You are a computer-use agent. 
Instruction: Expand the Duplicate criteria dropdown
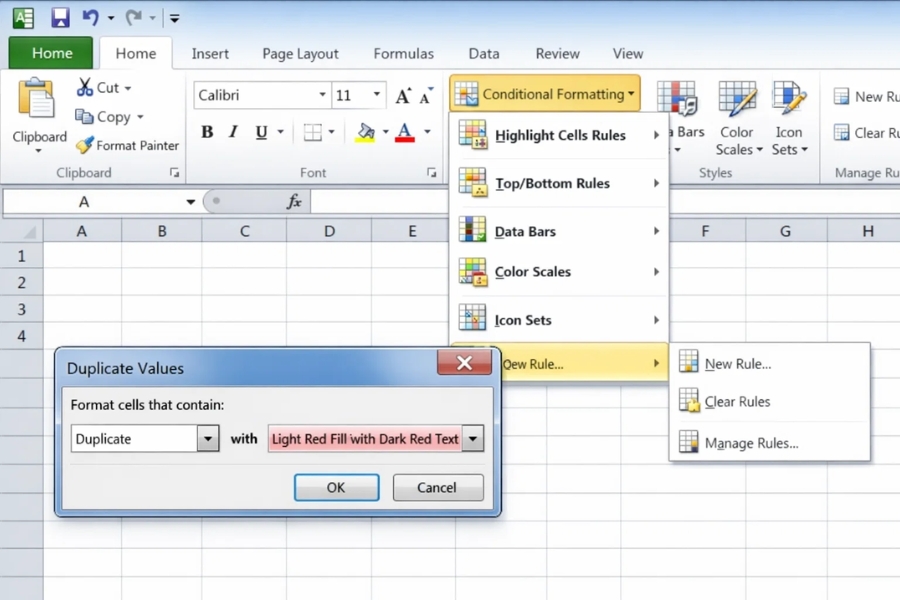(208, 438)
